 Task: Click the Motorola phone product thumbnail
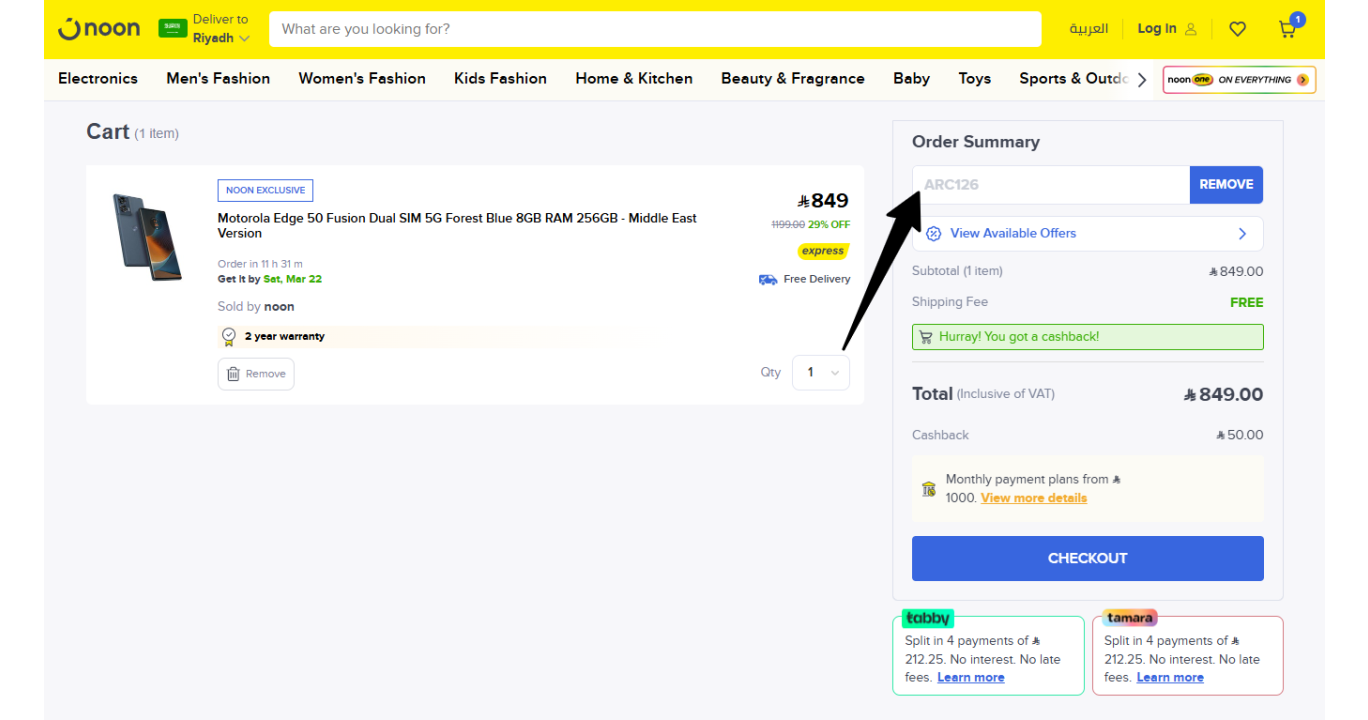[x=148, y=236]
